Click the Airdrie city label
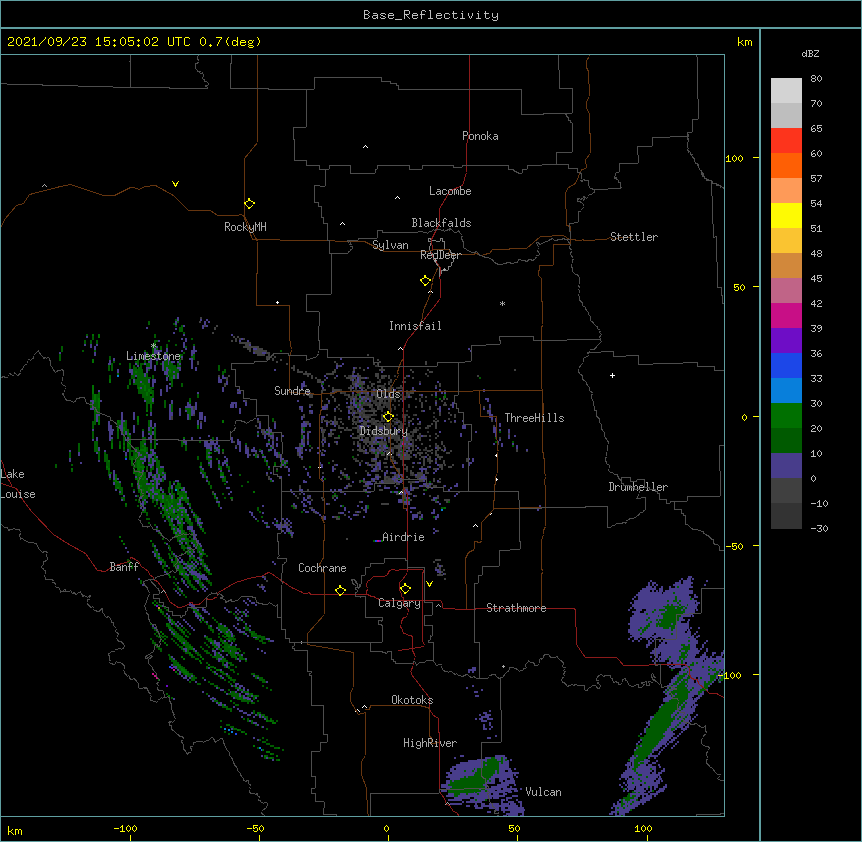 (x=403, y=537)
